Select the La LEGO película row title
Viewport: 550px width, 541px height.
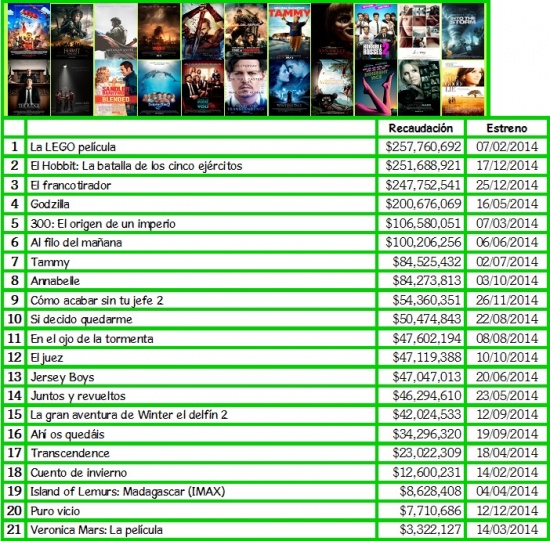(201, 147)
